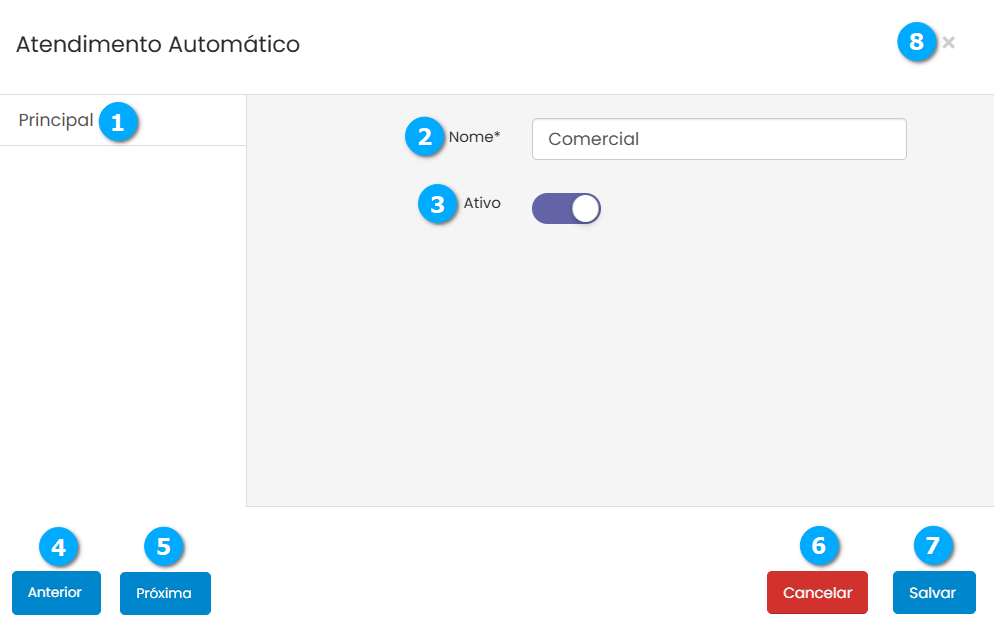Screen dimensions: 994x629
Task: Click the Nome* field label
Action: pos(474,137)
